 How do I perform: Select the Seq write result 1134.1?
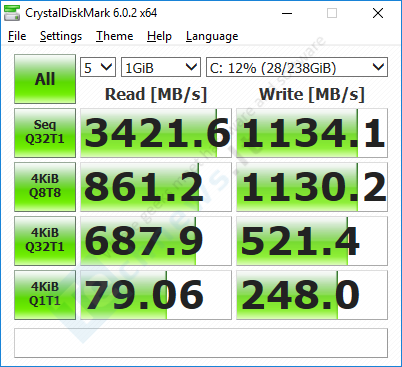pos(312,133)
